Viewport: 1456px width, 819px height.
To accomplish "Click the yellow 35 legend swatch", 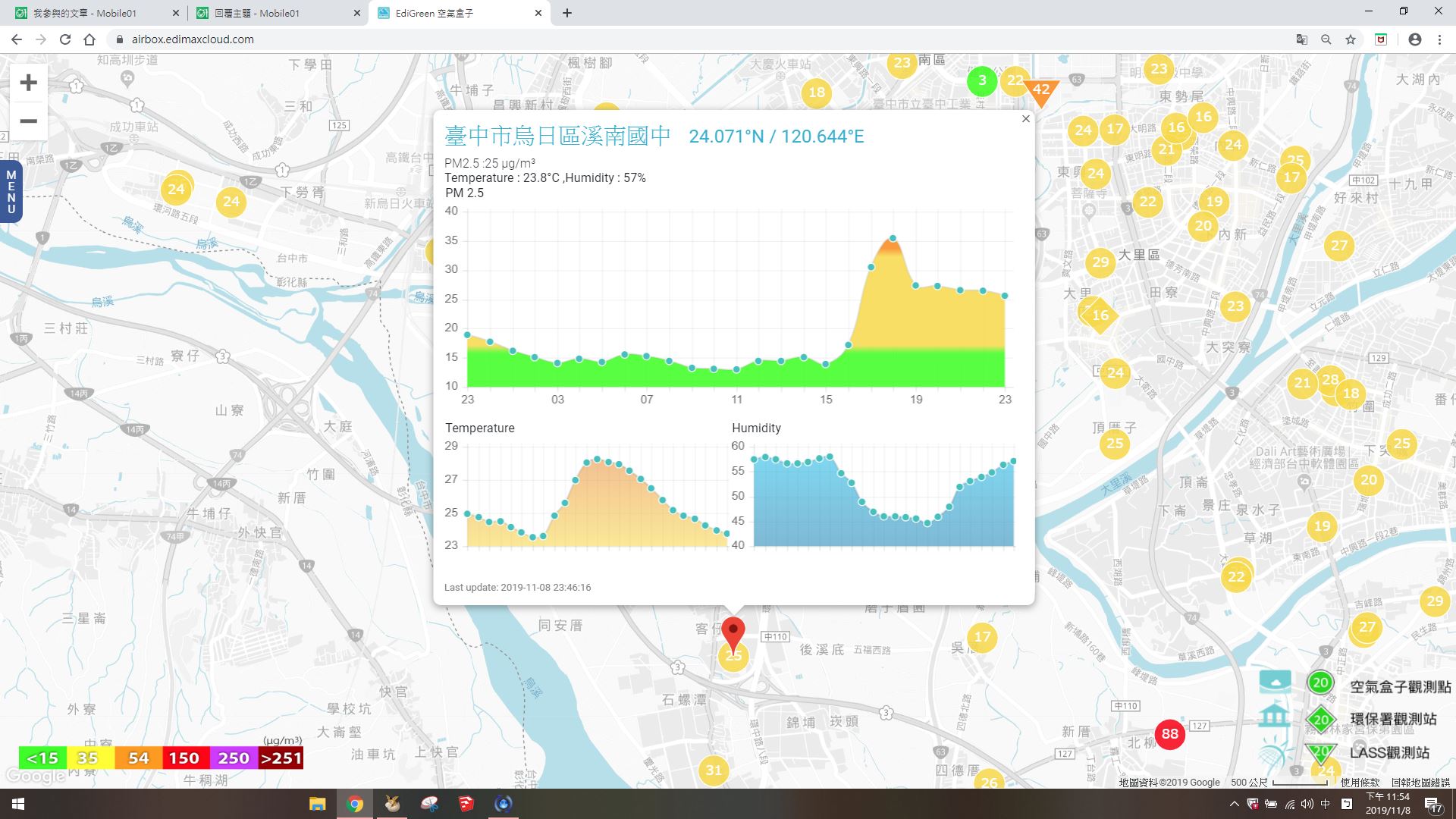I will [90, 758].
